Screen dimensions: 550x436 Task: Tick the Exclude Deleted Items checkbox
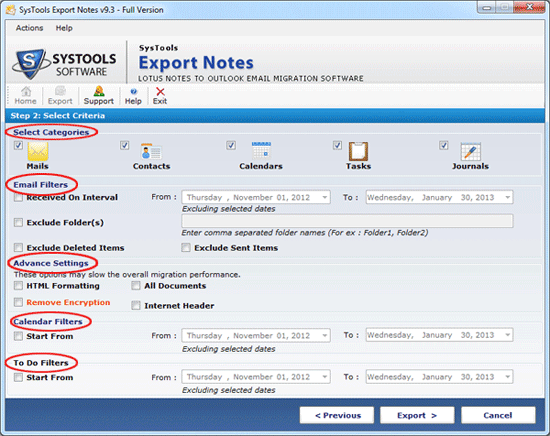pyautogui.click(x=18, y=248)
